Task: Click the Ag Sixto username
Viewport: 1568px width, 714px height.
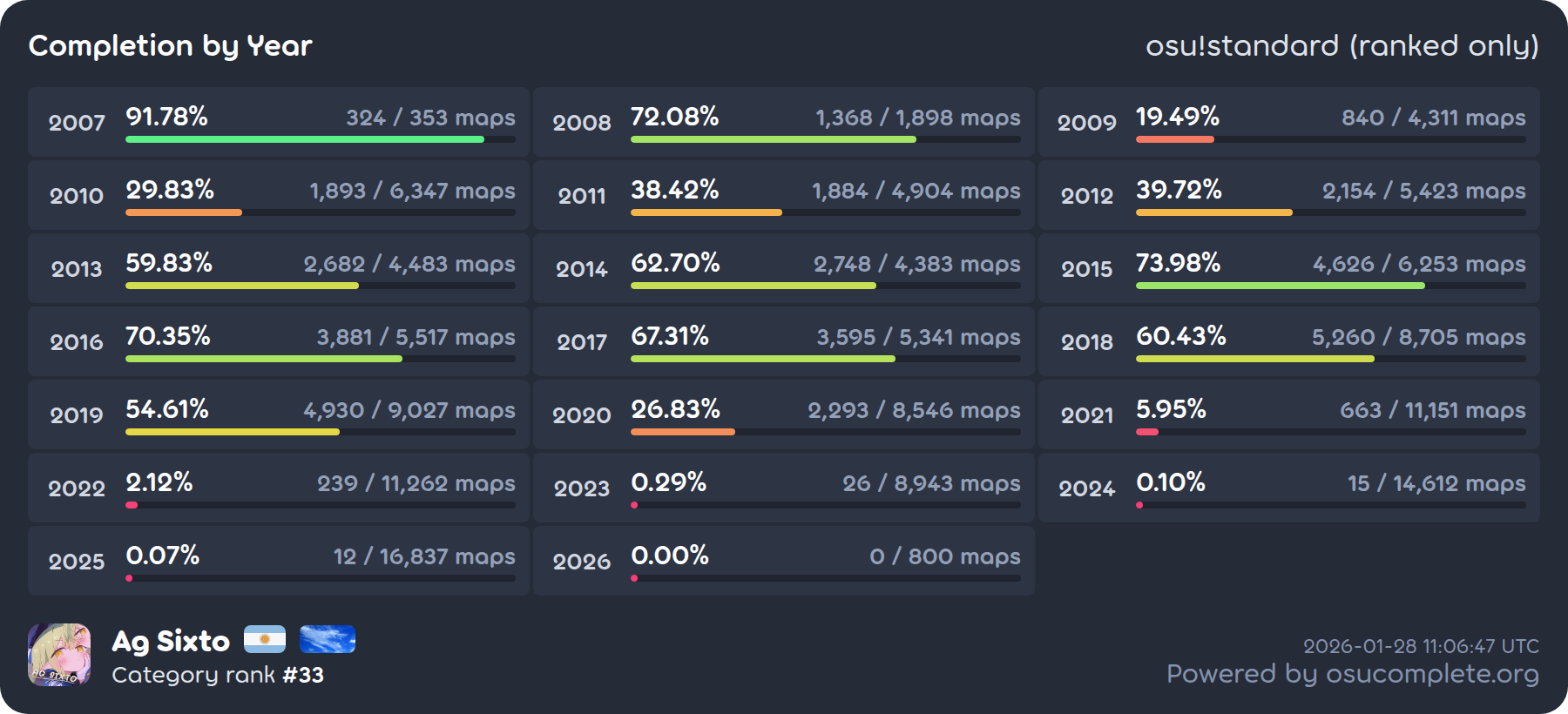Action: pos(171,642)
